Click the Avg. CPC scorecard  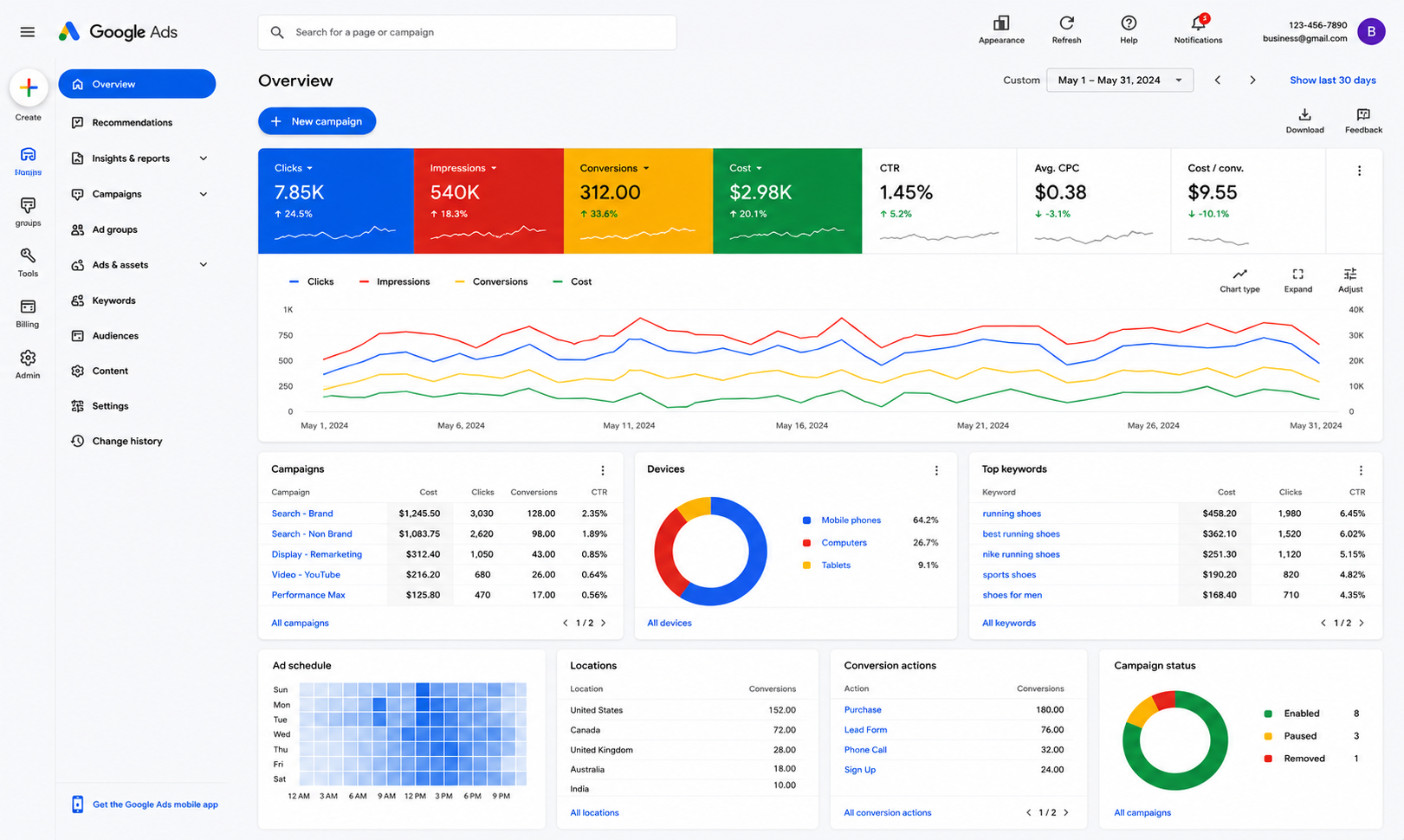pos(1093,201)
